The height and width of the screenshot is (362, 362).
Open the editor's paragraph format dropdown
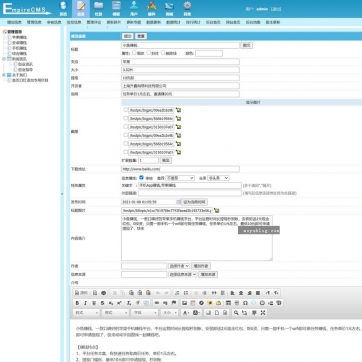coord(115,313)
